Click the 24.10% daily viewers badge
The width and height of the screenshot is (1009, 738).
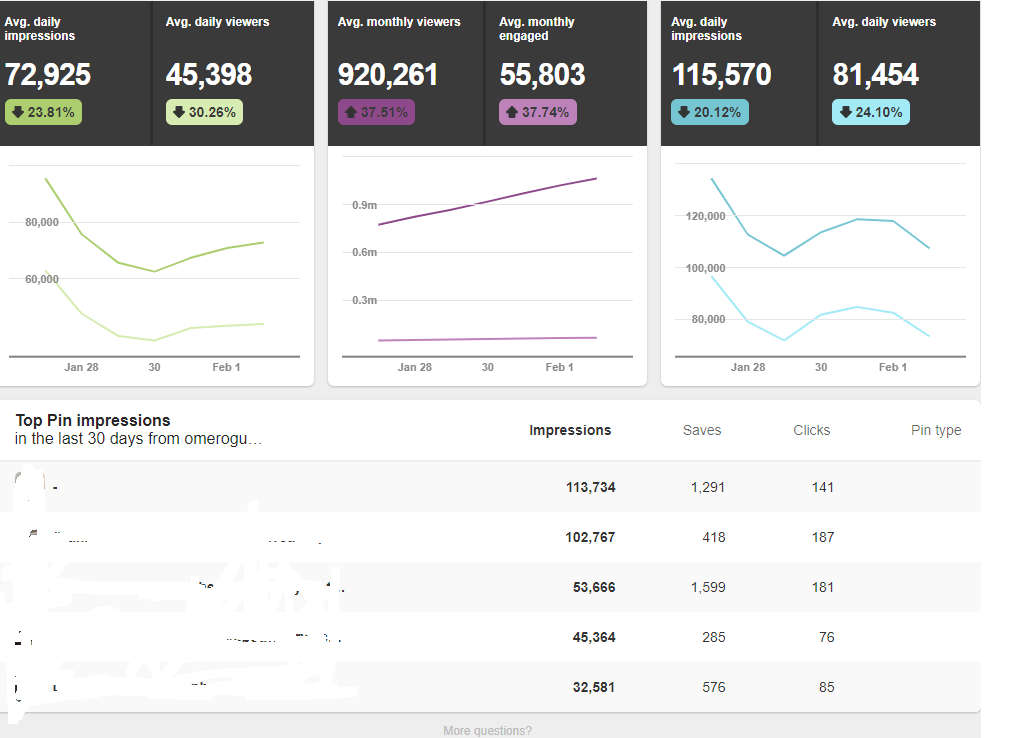[x=871, y=112]
